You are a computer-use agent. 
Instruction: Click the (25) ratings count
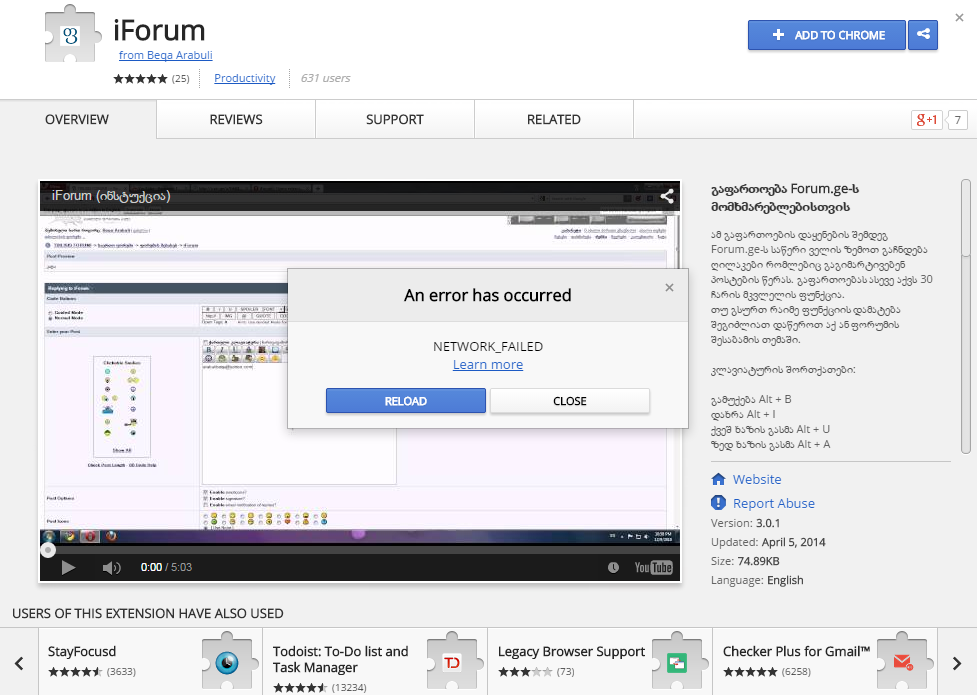pyautogui.click(x=181, y=79)
